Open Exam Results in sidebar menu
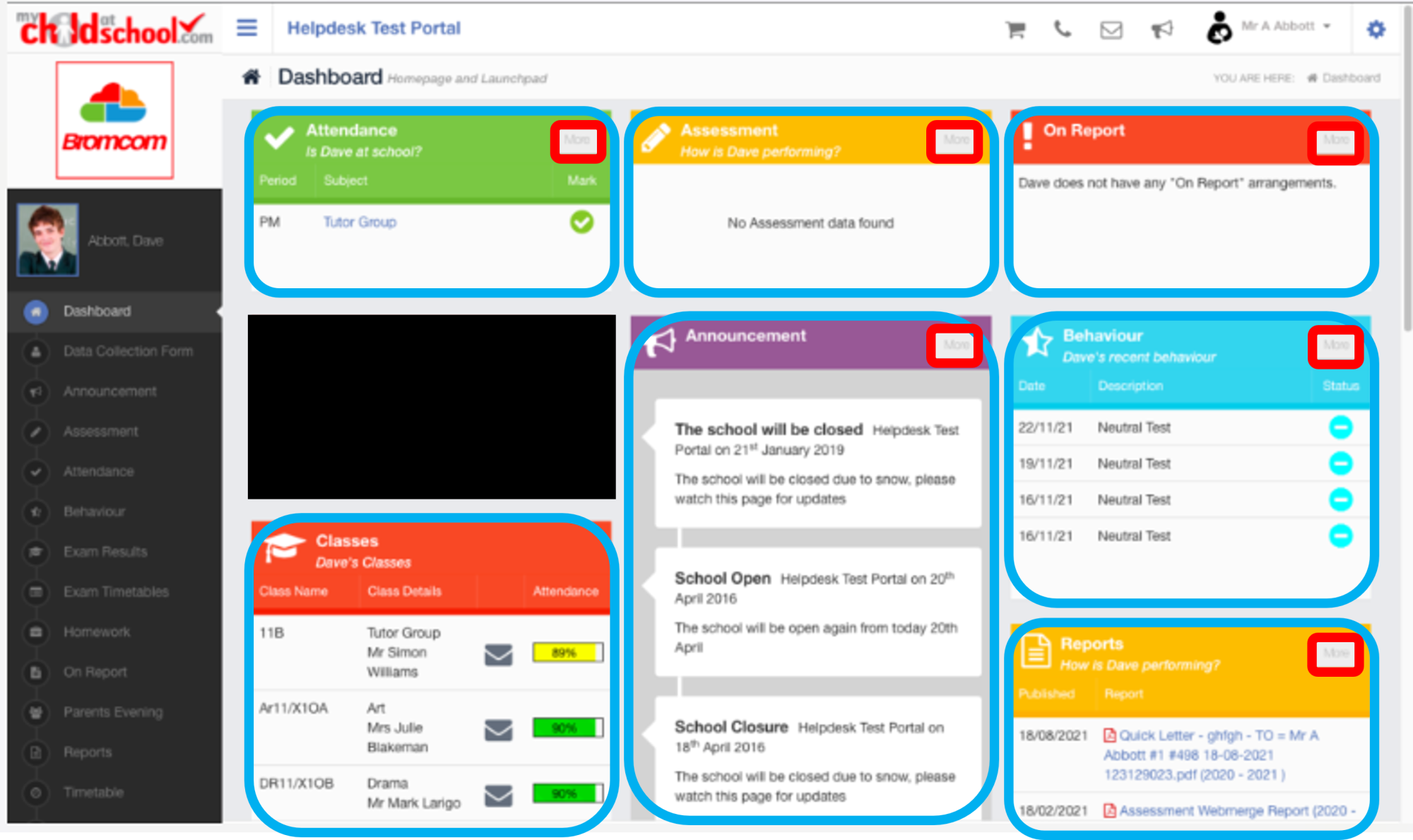The image size is (1413, 840). tap(105, 552)
